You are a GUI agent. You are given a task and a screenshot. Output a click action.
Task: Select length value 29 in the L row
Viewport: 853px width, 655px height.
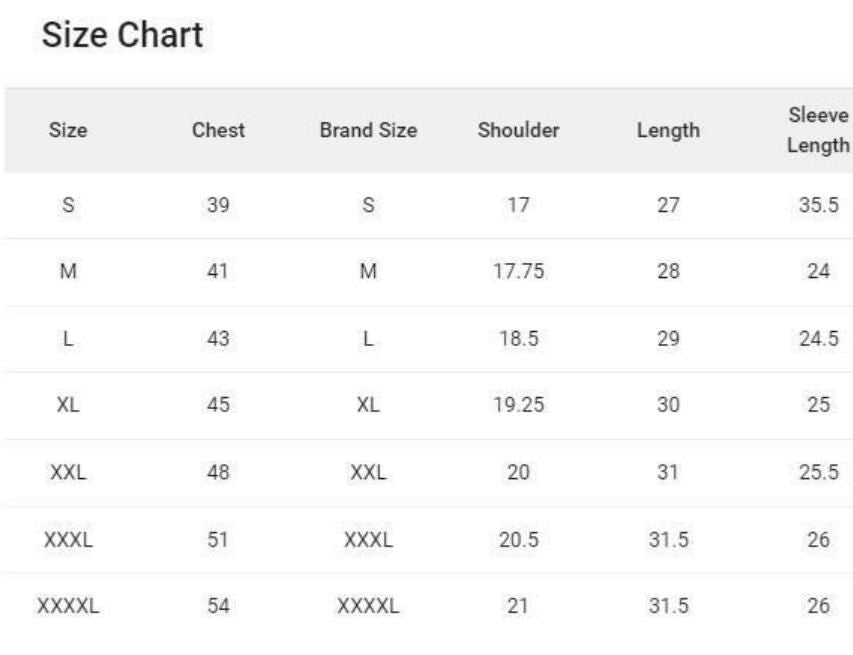668,339
